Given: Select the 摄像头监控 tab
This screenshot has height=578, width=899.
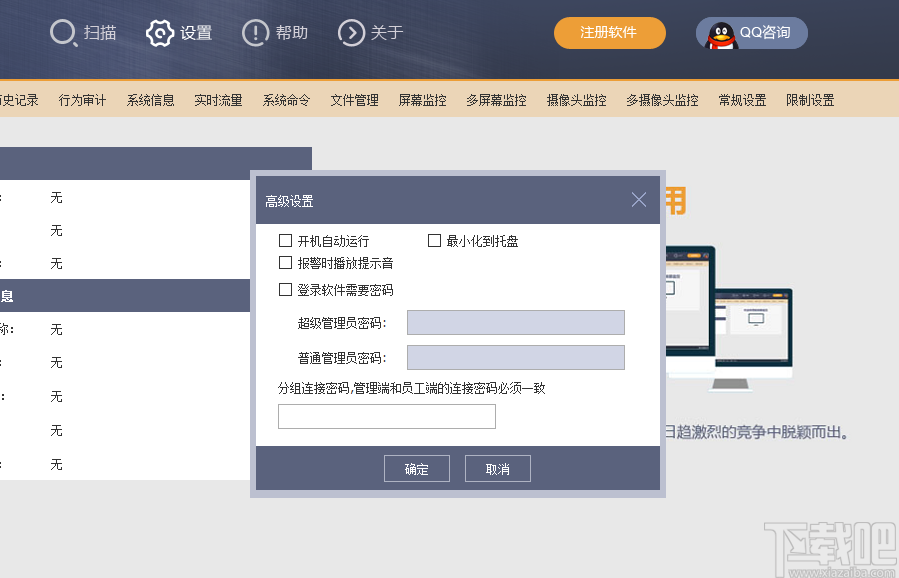Looking at the screenshot, I should [x=576, y=100].
